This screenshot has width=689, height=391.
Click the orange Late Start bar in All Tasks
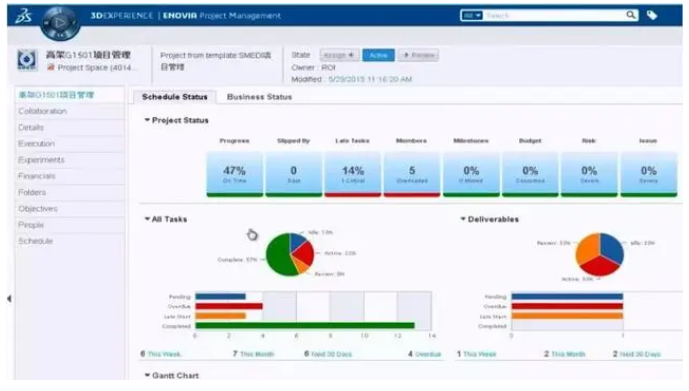click(221, 316)
